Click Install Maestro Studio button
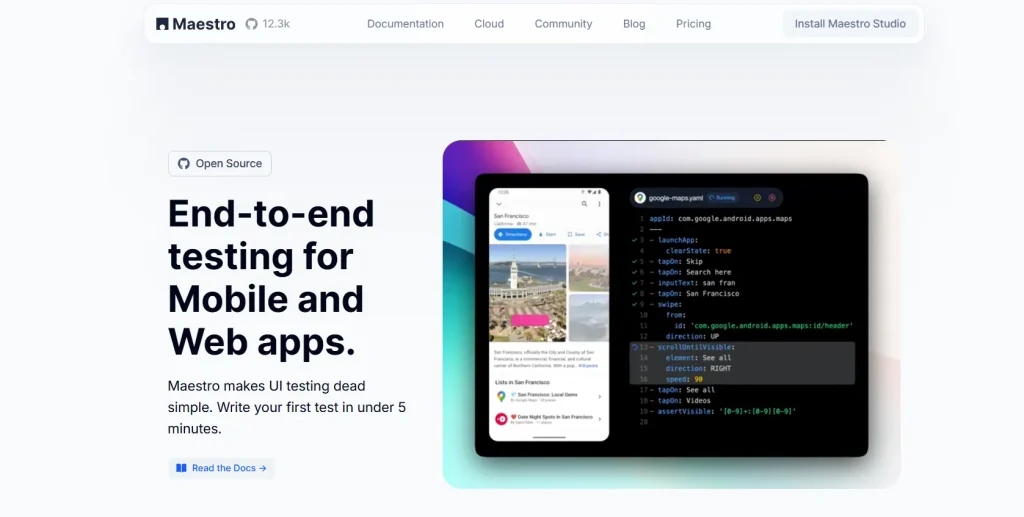Image resolution: width=1024 pixels, height=517 pixels. coord(850,24)
